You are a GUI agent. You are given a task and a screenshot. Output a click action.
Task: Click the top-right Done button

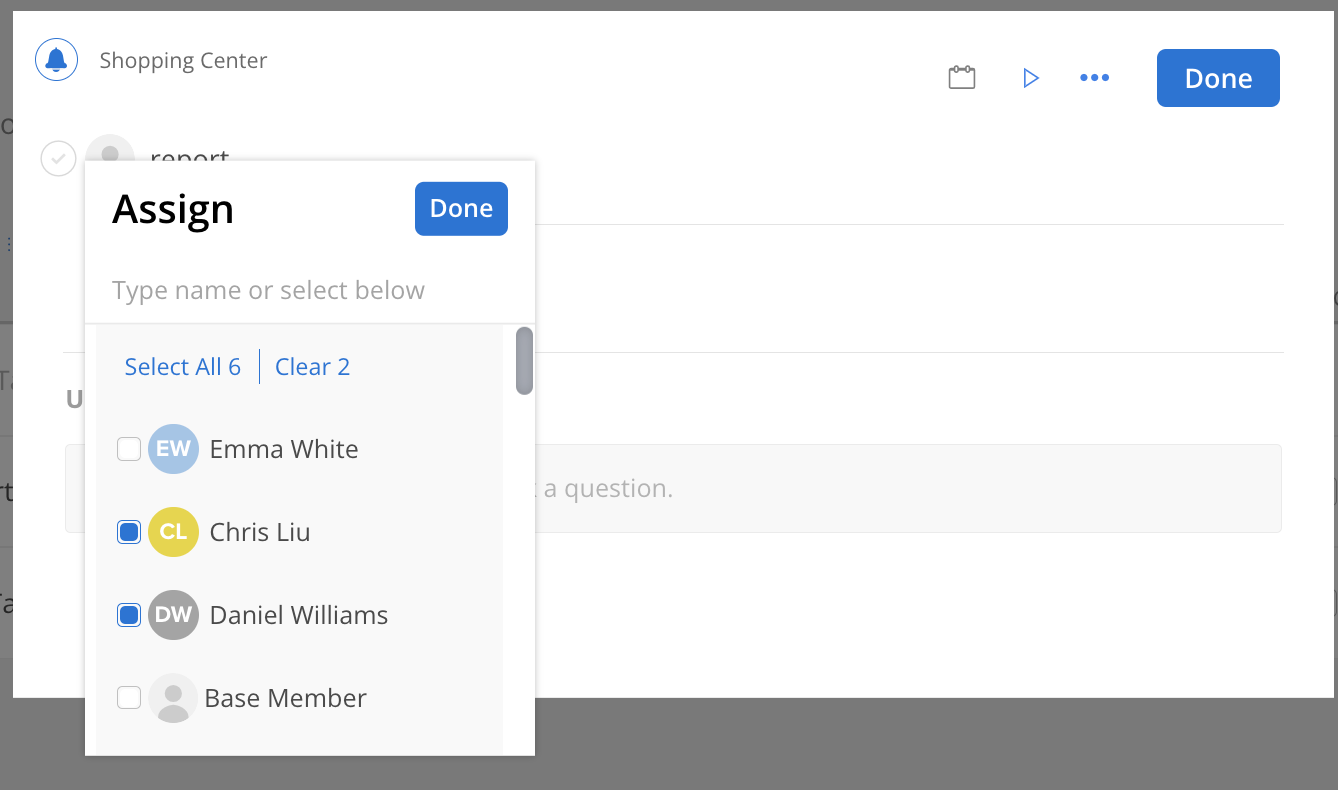[x=1217, y=77]
